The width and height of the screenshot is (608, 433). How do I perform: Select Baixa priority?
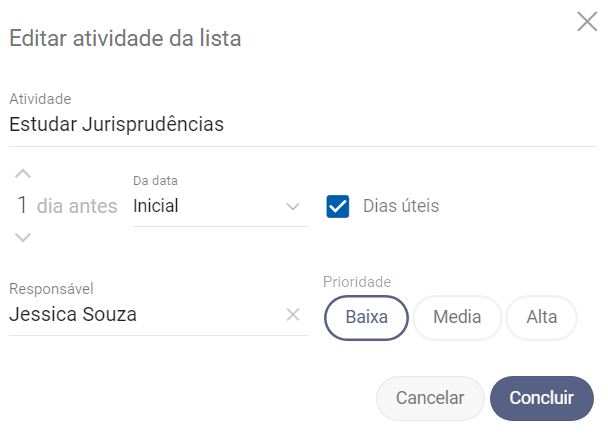366,317
